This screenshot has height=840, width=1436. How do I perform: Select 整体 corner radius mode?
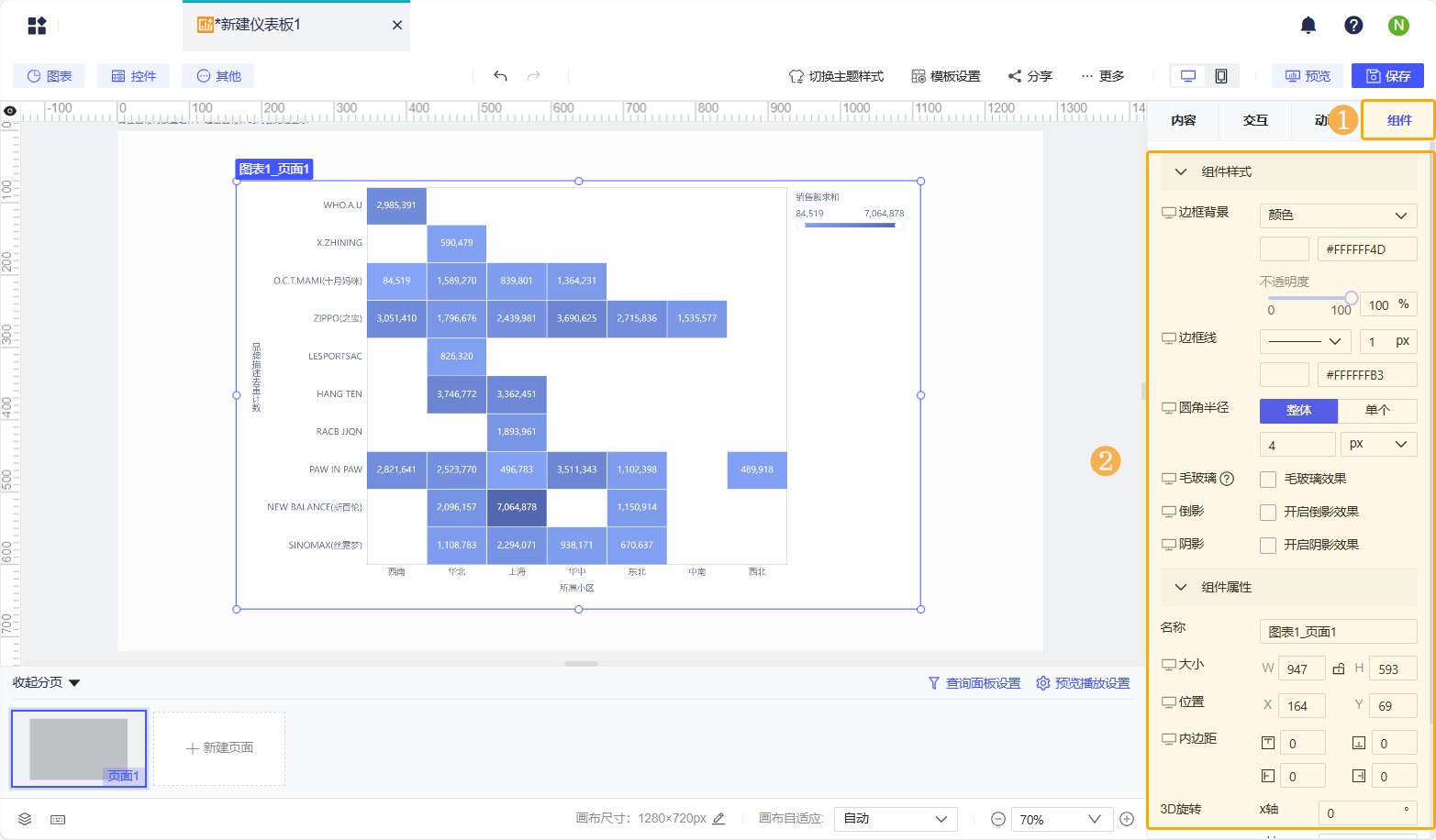click(1298, 411)
